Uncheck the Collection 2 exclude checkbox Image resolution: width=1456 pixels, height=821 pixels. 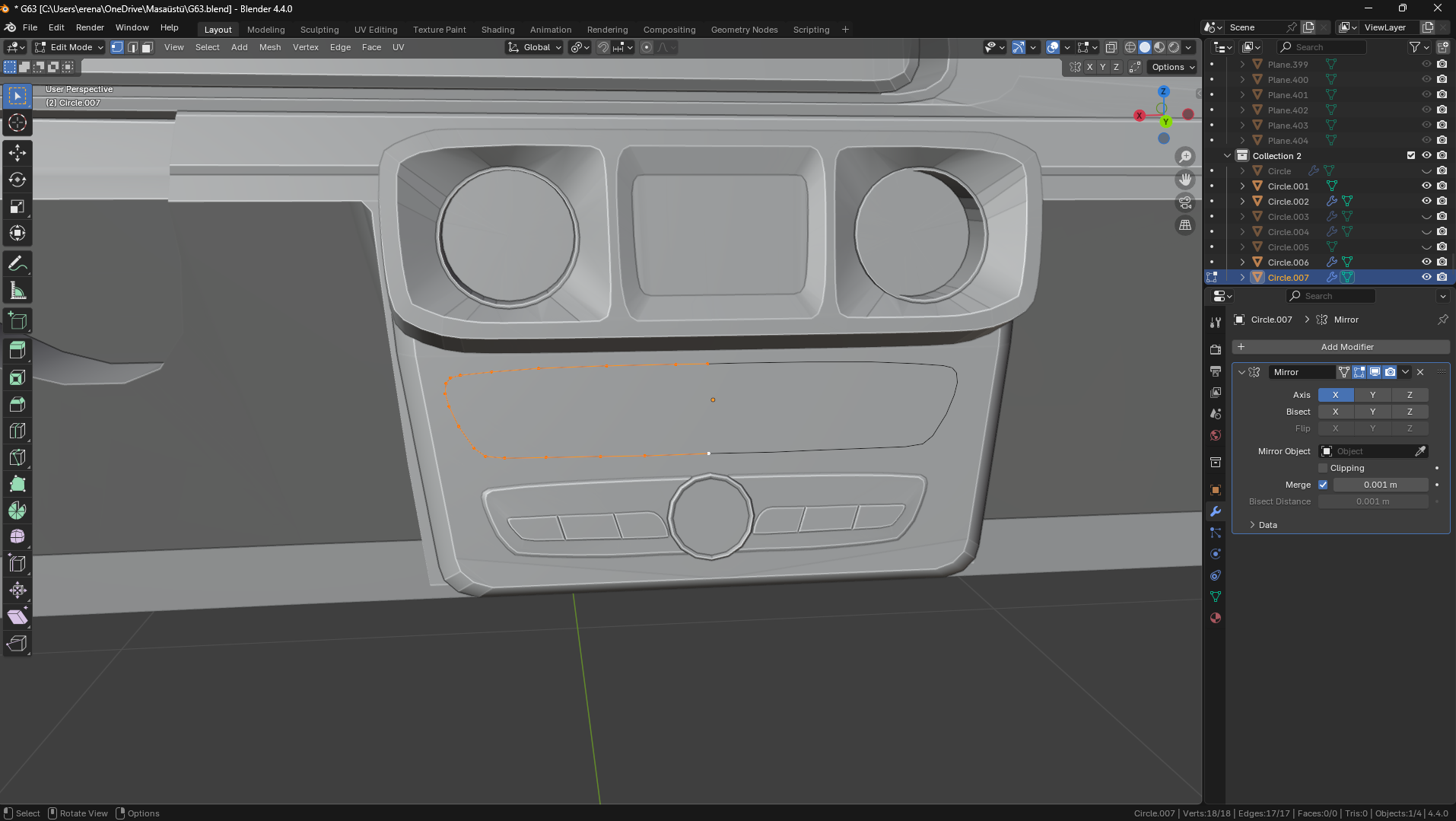(1411, 156)
